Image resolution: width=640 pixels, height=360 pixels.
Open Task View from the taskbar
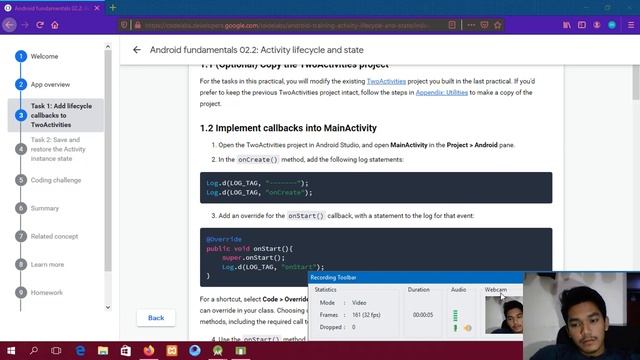(56, 351)
